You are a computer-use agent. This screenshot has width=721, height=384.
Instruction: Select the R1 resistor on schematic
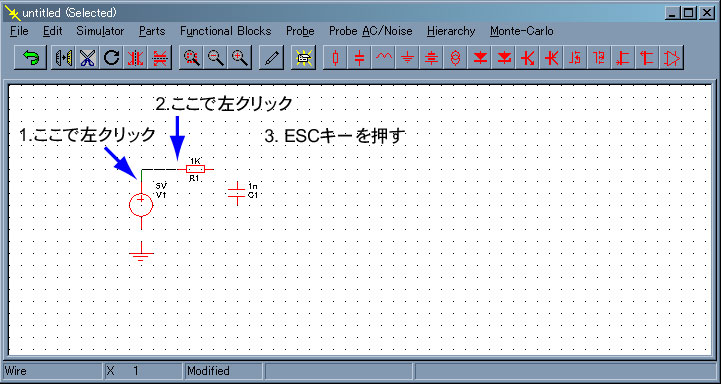pyautogui.click(x=195, y=169)
